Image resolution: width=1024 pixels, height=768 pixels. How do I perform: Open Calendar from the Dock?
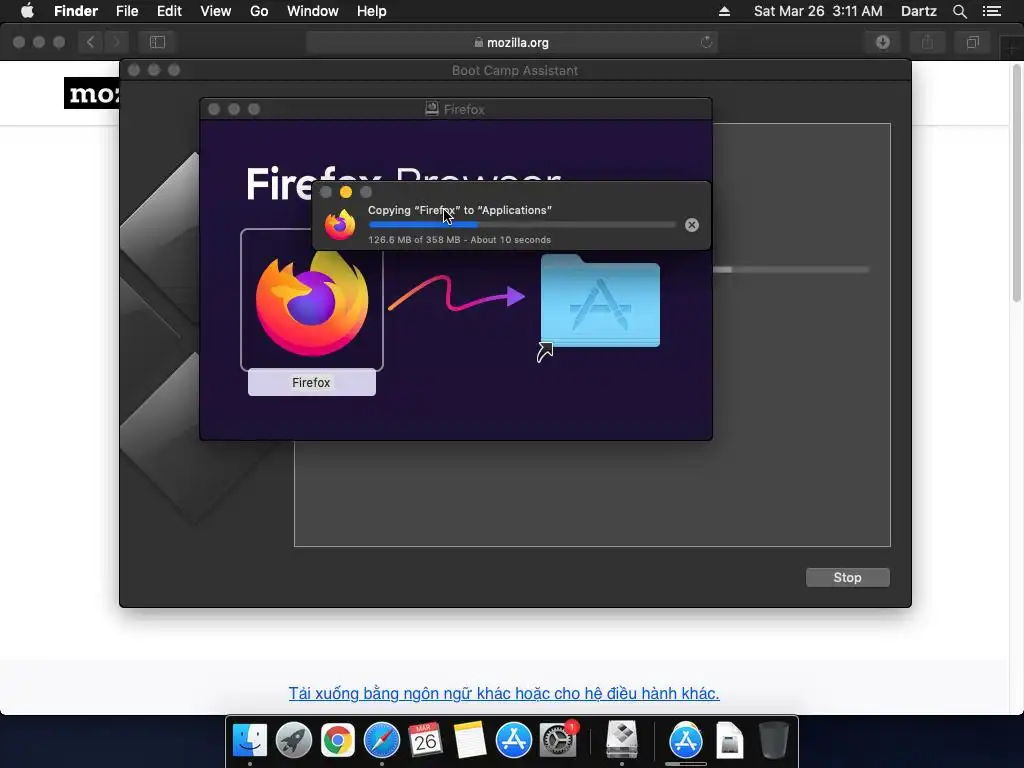[426, 741]
